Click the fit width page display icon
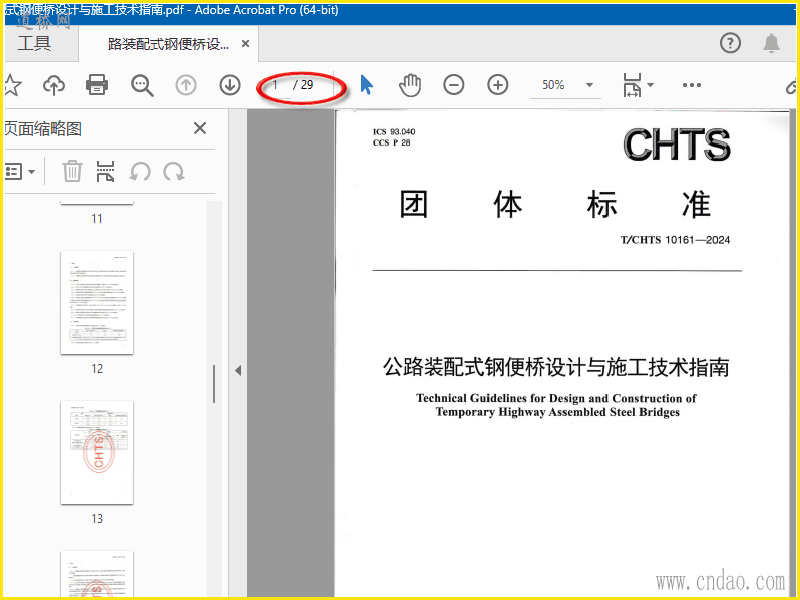Image resolution: width=800 pixels, height=600 pixels. [632, 85]
